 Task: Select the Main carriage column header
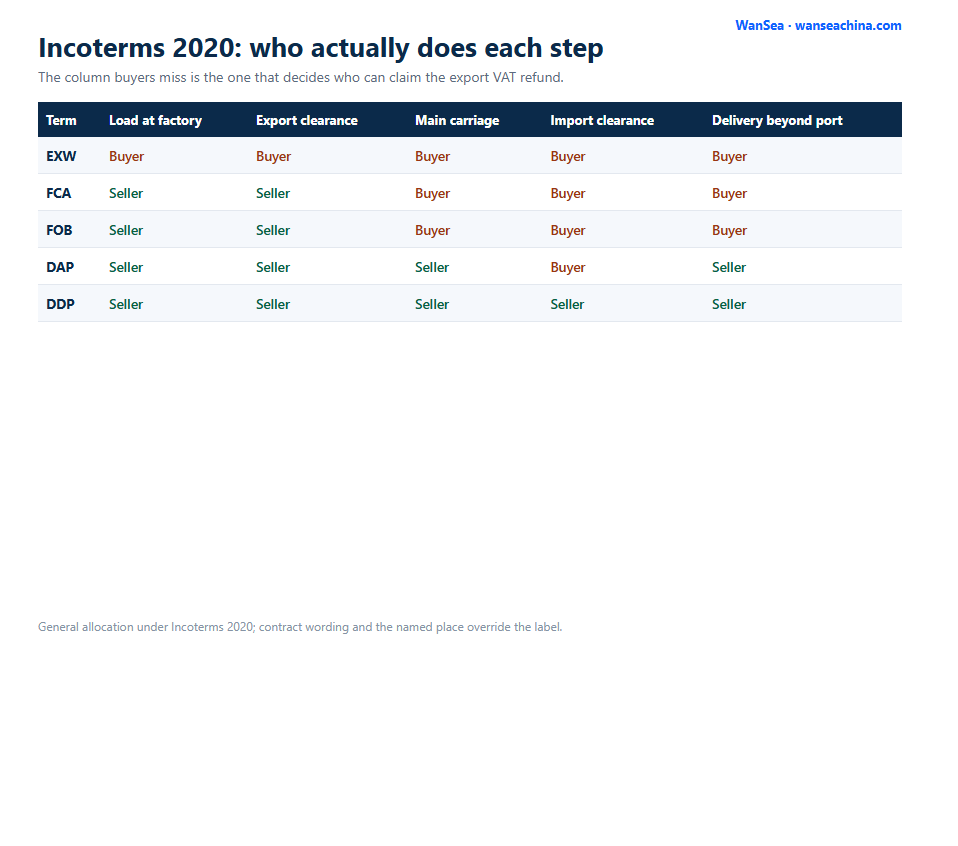tap(457, 120)
